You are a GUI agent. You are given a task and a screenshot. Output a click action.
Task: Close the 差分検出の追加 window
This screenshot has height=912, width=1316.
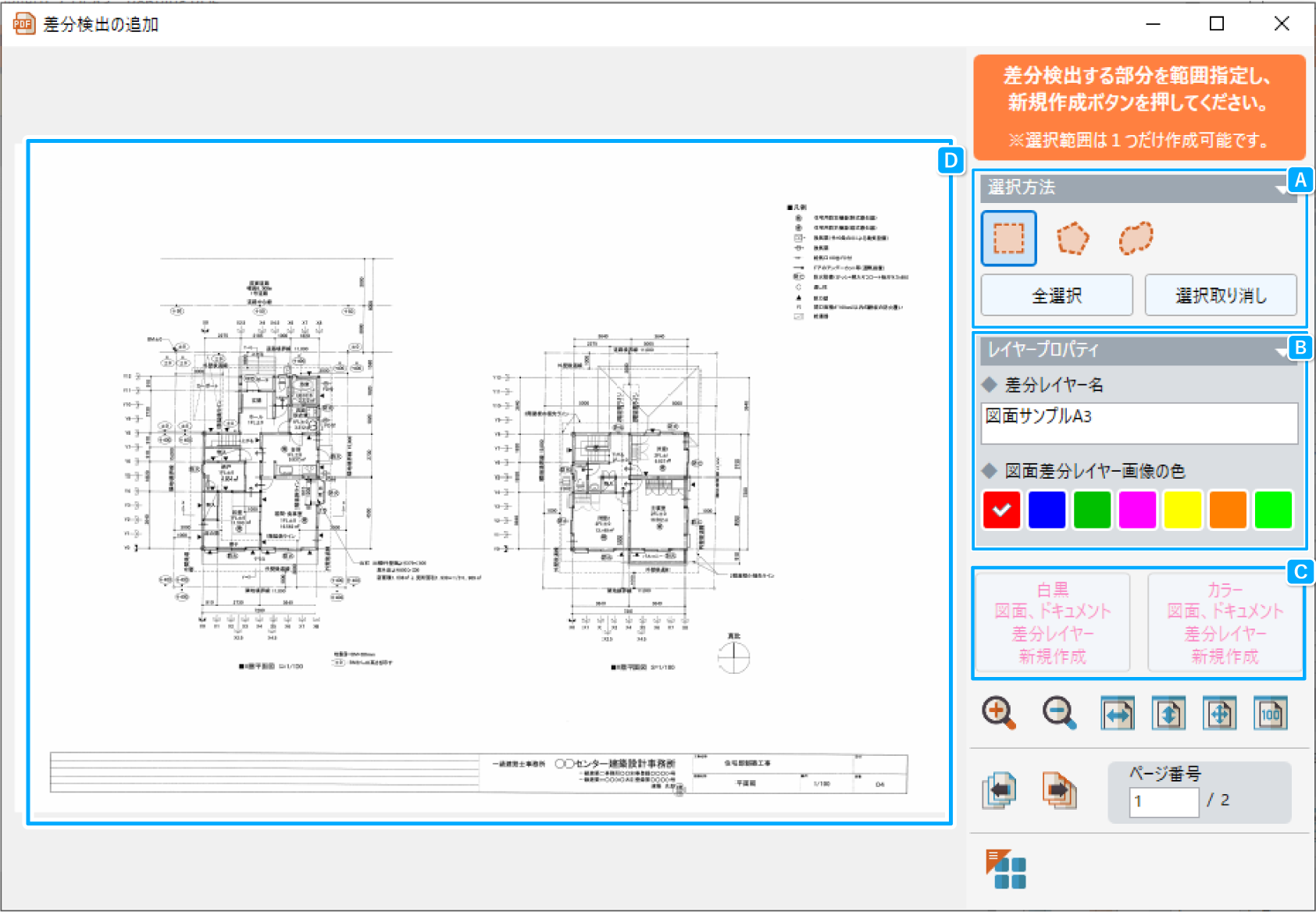[1282, 23]
